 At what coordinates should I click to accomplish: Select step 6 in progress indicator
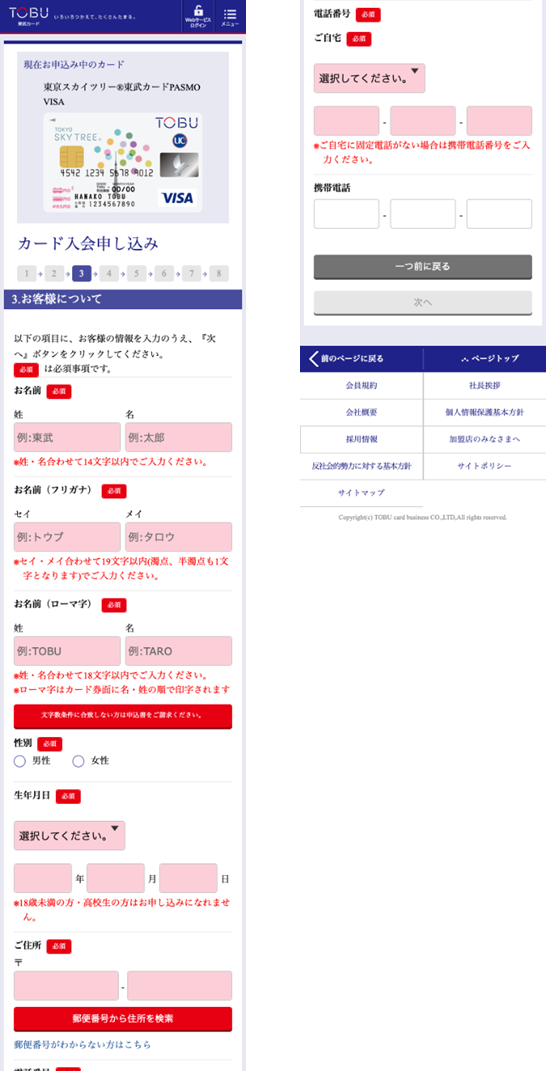click(x=163, y=274)
